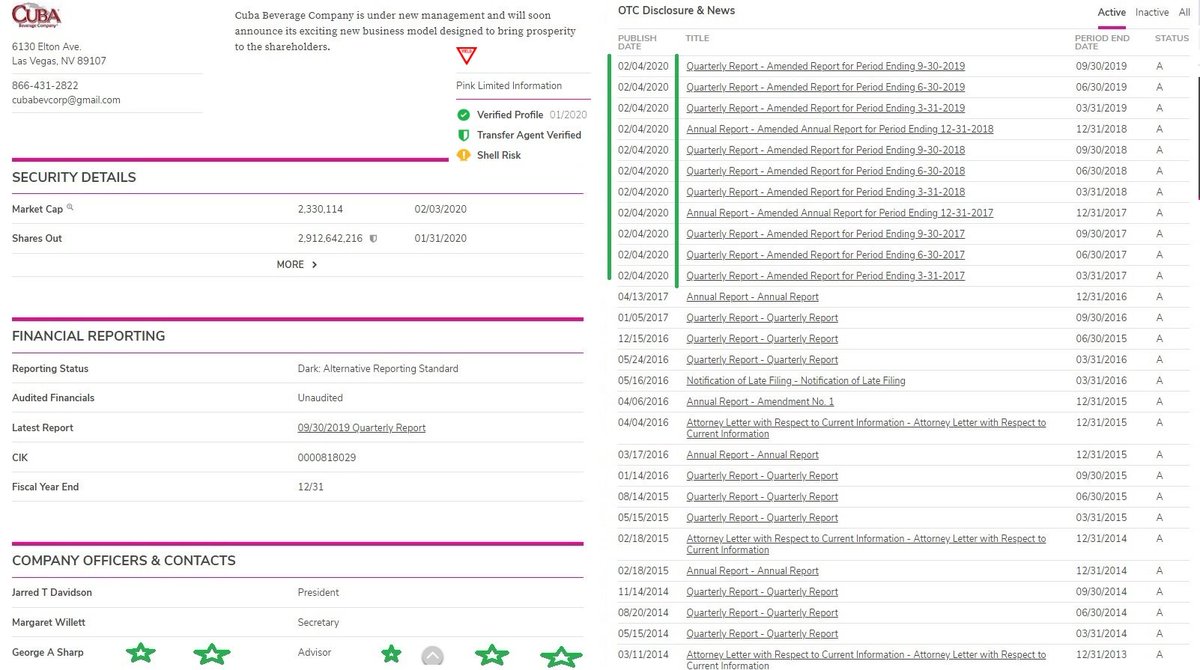The width and height of the screenshot is (1200, 670).
Task: Open Amended Annual Report for Period Ending 12-31-2017
Action: point(840,213)
